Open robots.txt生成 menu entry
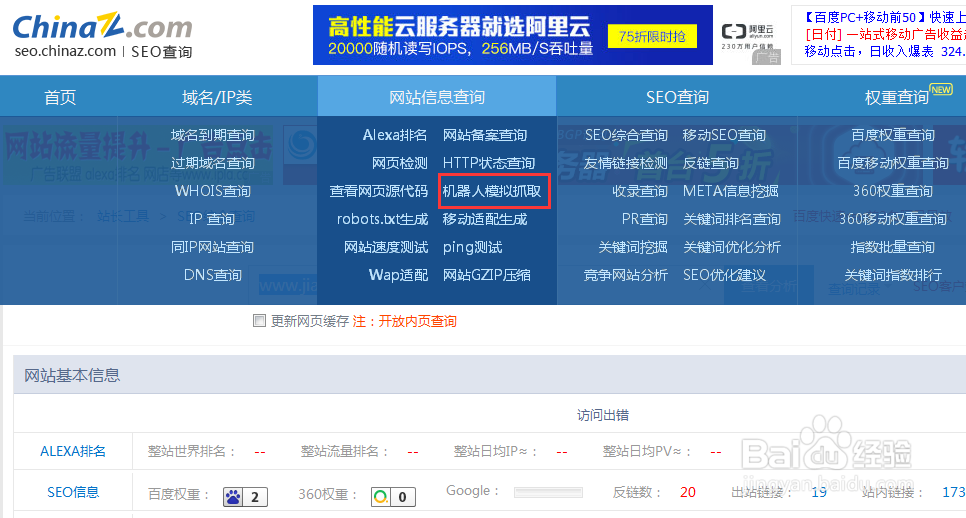Viewport: 966px width, 518px height. click(x=382, y=219)
